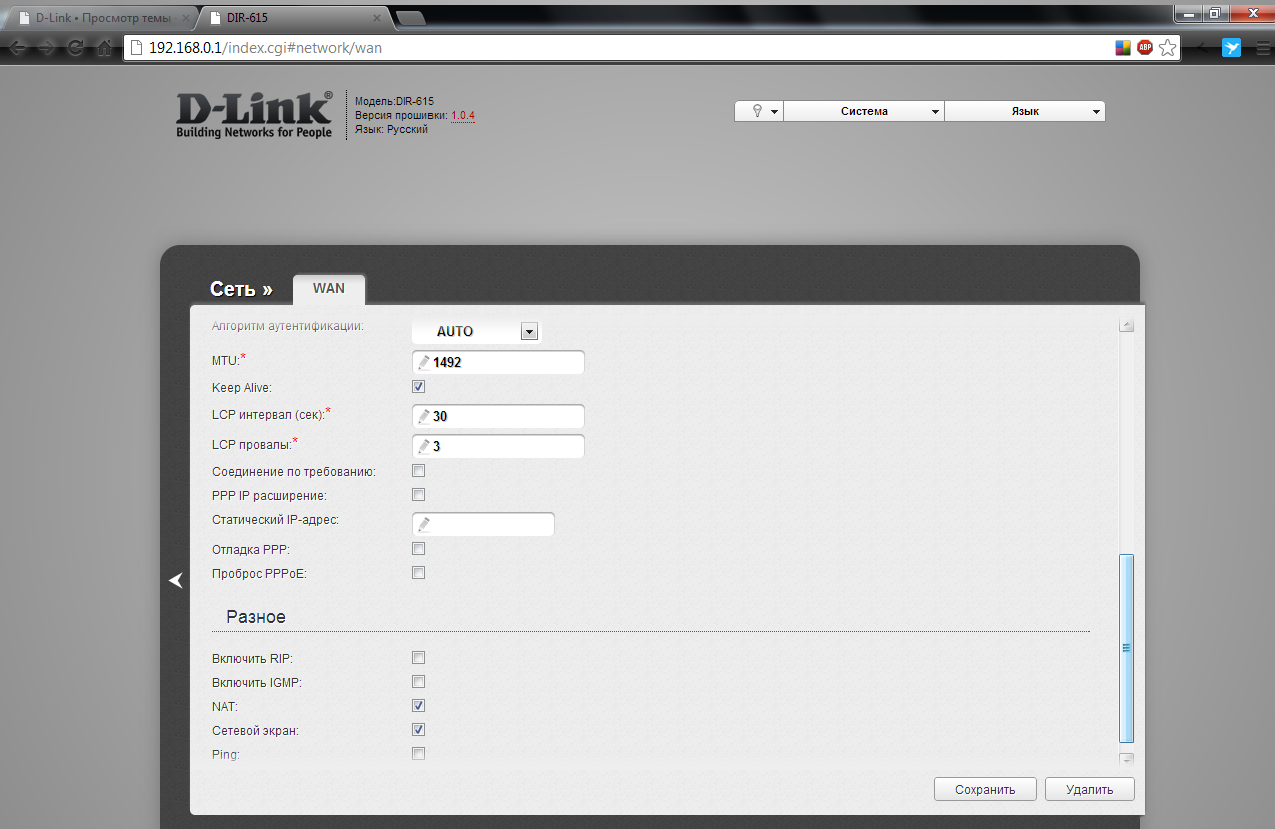Viewport: 1275px width, 829px height.
Task: Click the Язык: Русский header text
Action: (x=391, y=129)
